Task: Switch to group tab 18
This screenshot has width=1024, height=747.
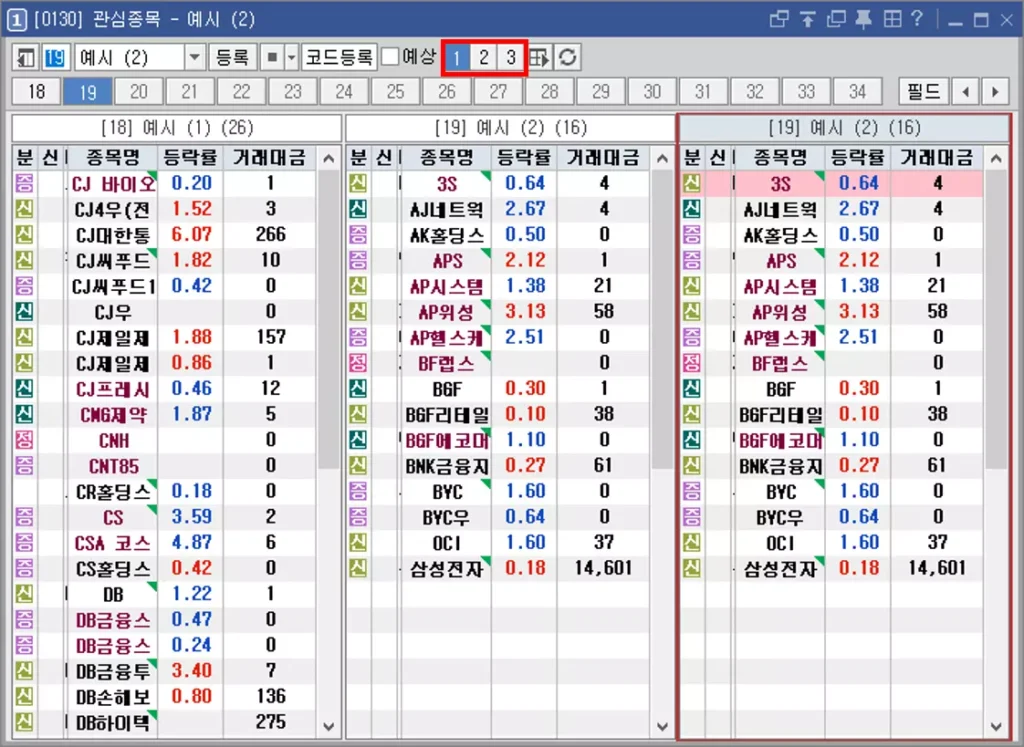Action: tap(37, 92)
